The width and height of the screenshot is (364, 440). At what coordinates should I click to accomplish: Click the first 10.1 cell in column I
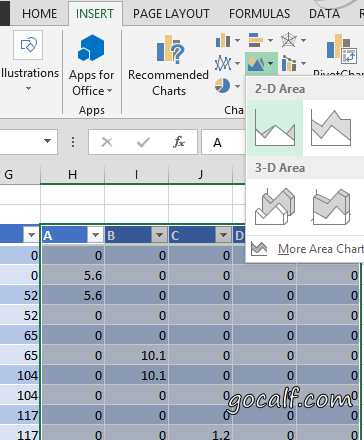137,356
